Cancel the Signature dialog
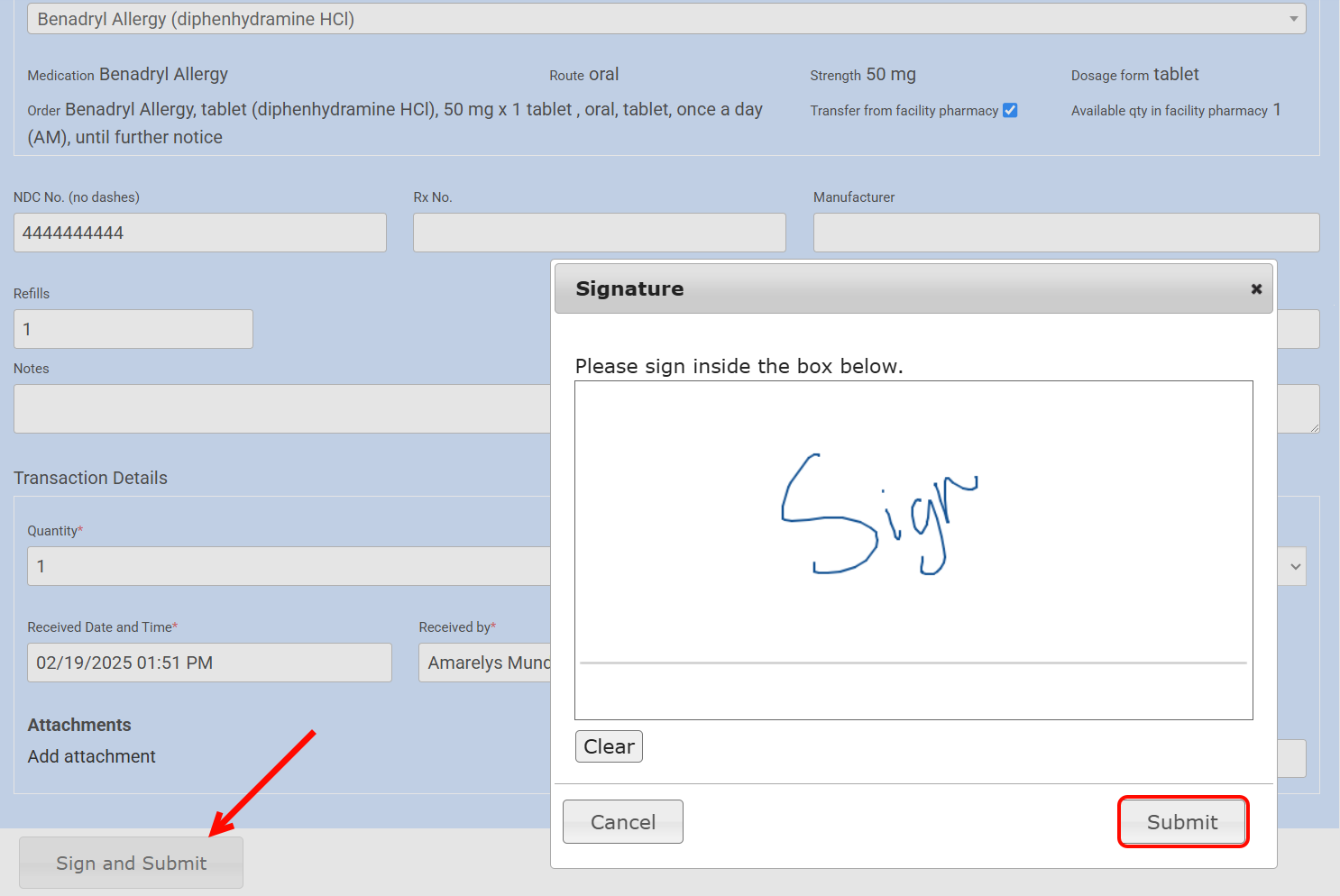1340x896 pixels. click(622, 822)
